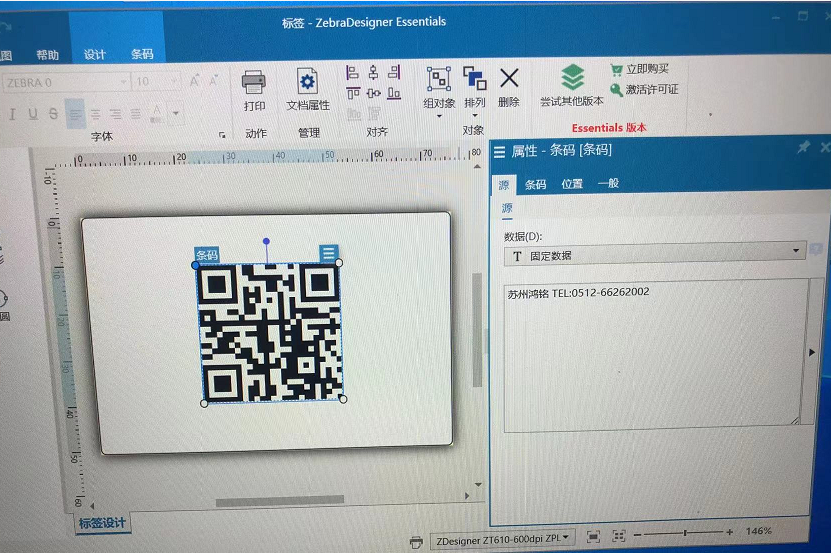The image size is (831, 553).
Task: Click the zoom in plus button
Action: (730, 532)
